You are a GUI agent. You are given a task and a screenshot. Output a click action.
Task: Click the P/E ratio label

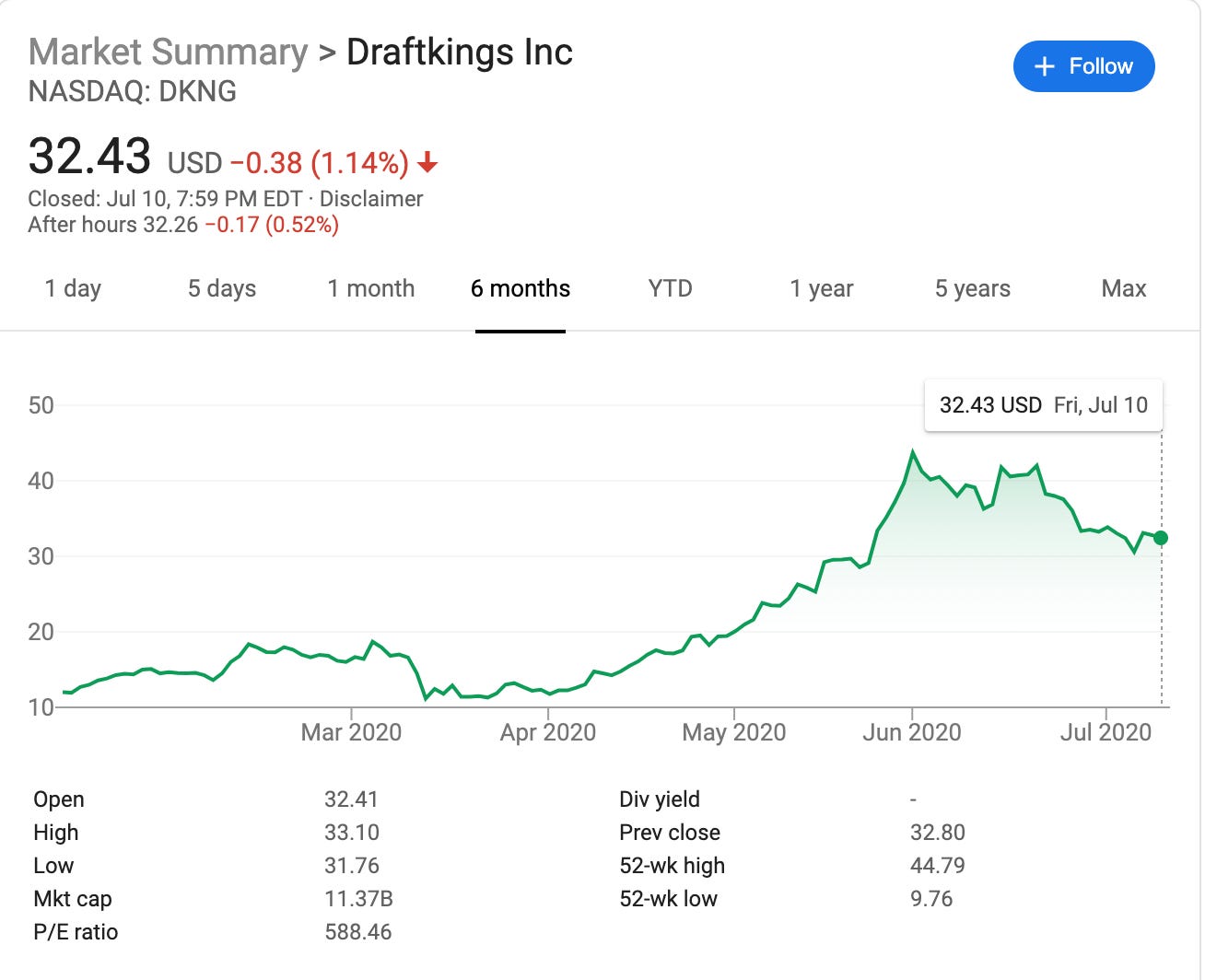[x=76, y=932]
